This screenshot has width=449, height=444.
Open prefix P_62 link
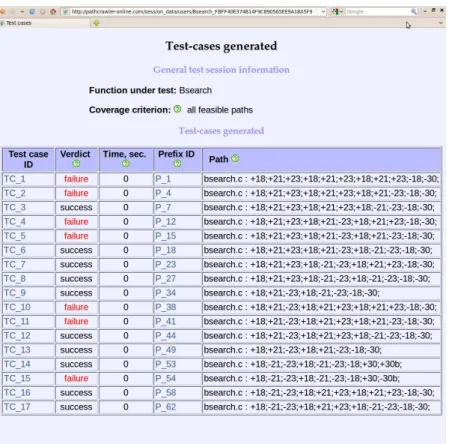[x=165, y=407]
